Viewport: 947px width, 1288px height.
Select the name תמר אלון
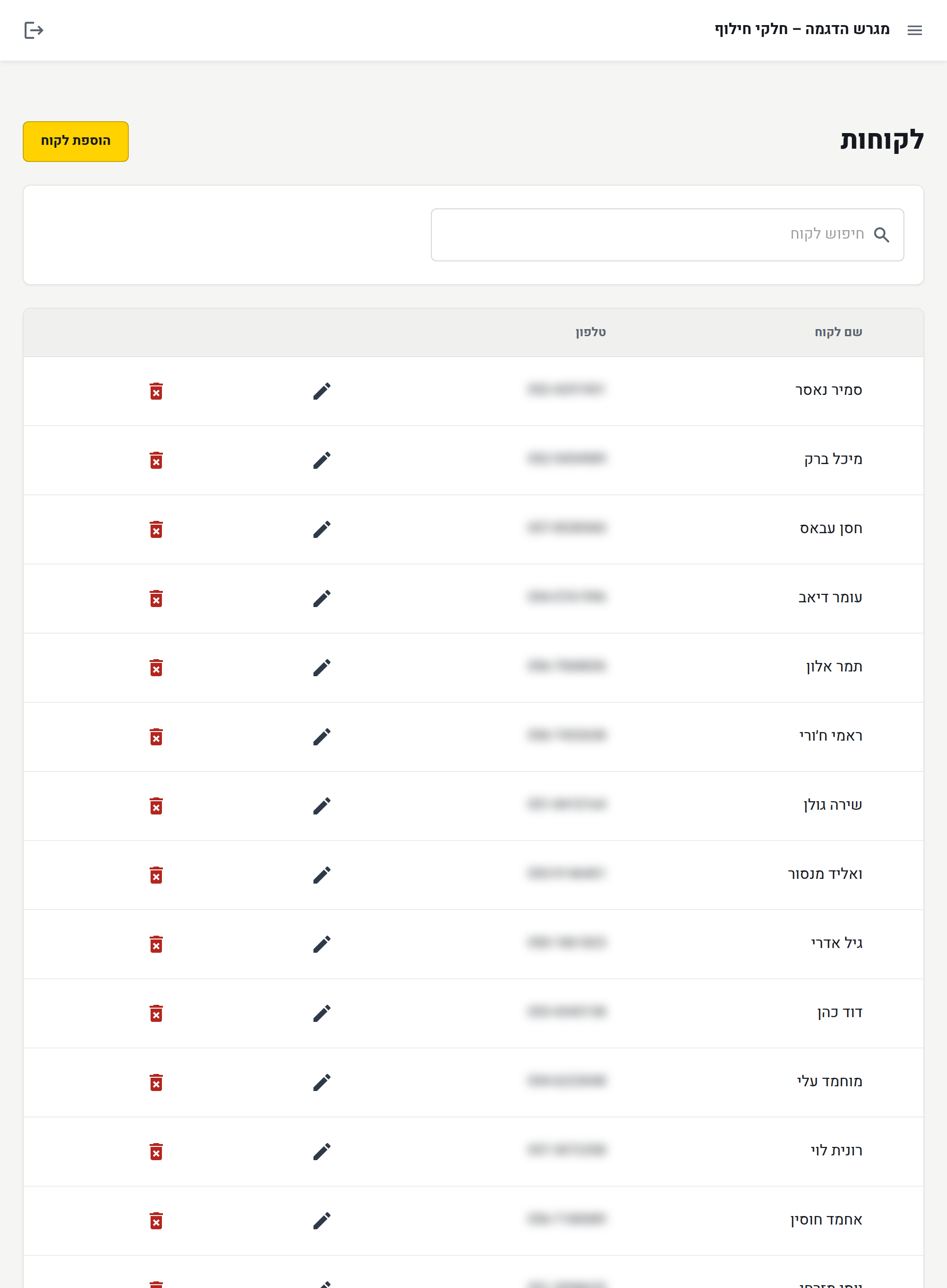coord(834,667)
